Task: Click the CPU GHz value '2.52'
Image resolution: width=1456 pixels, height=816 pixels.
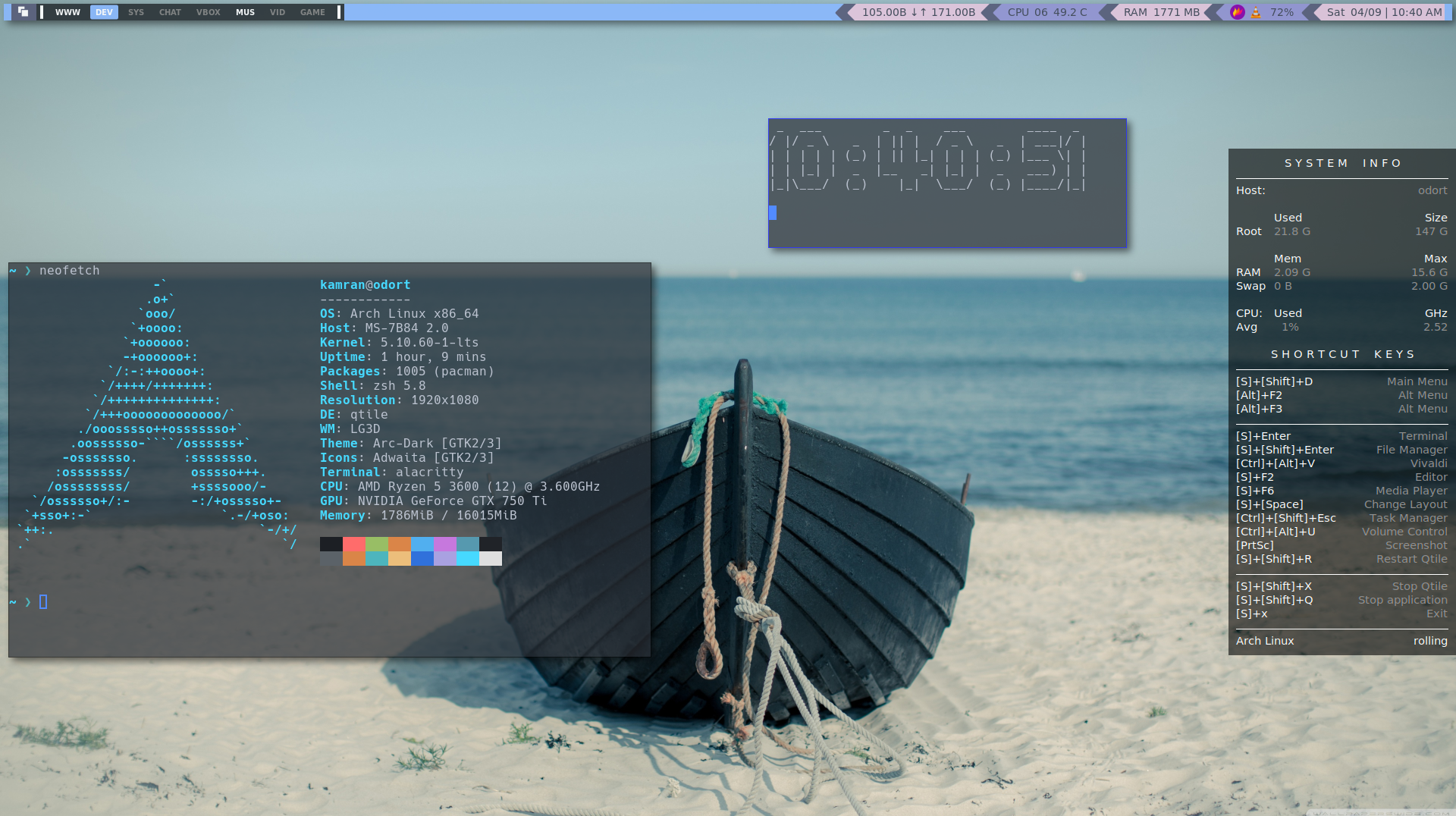Action: click(x=1436, y=327)
